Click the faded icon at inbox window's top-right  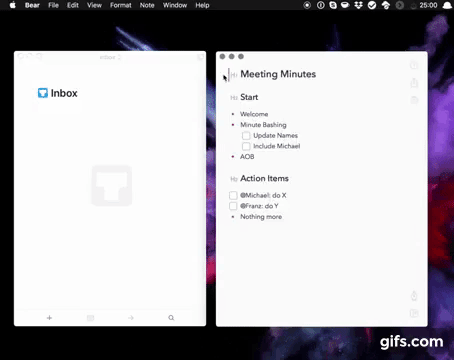click(x=200, y=57)
